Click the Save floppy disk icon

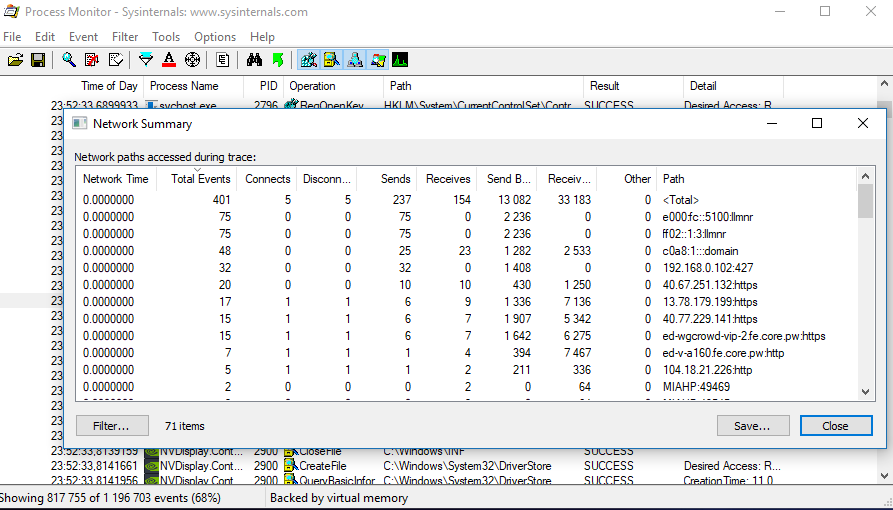pos(38,60)
